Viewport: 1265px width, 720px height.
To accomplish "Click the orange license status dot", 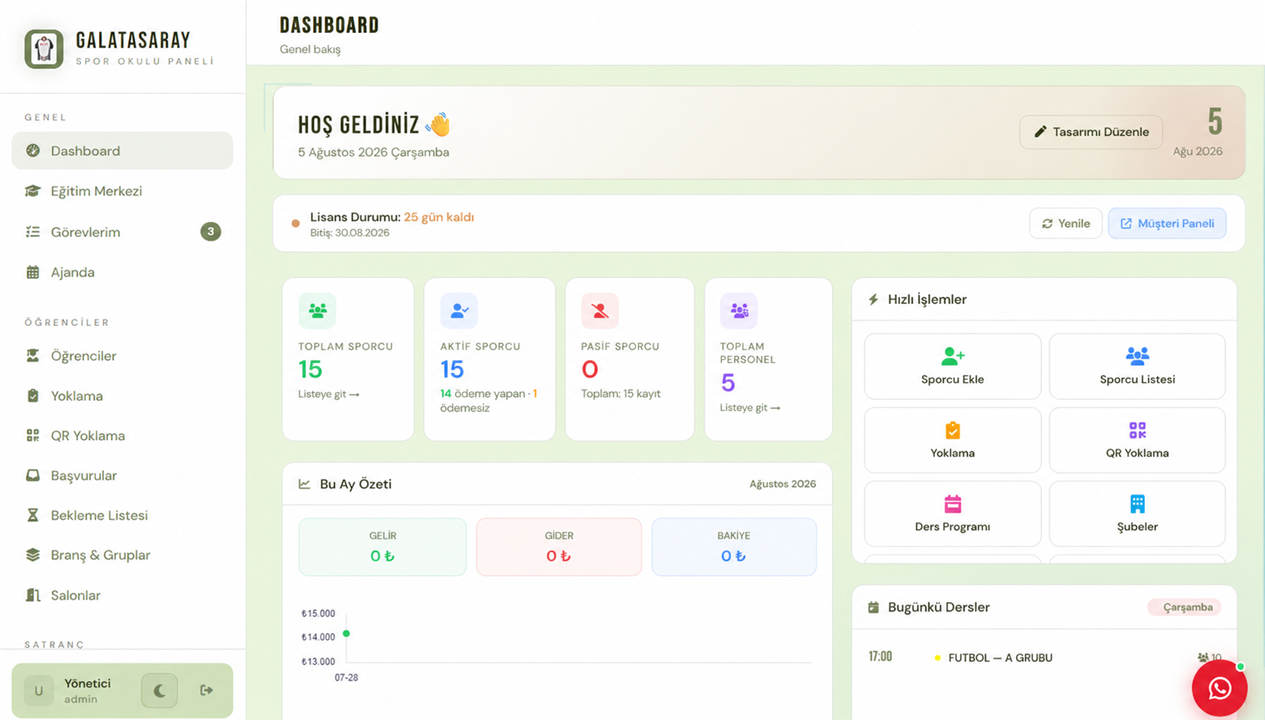I will pos(295,223).
